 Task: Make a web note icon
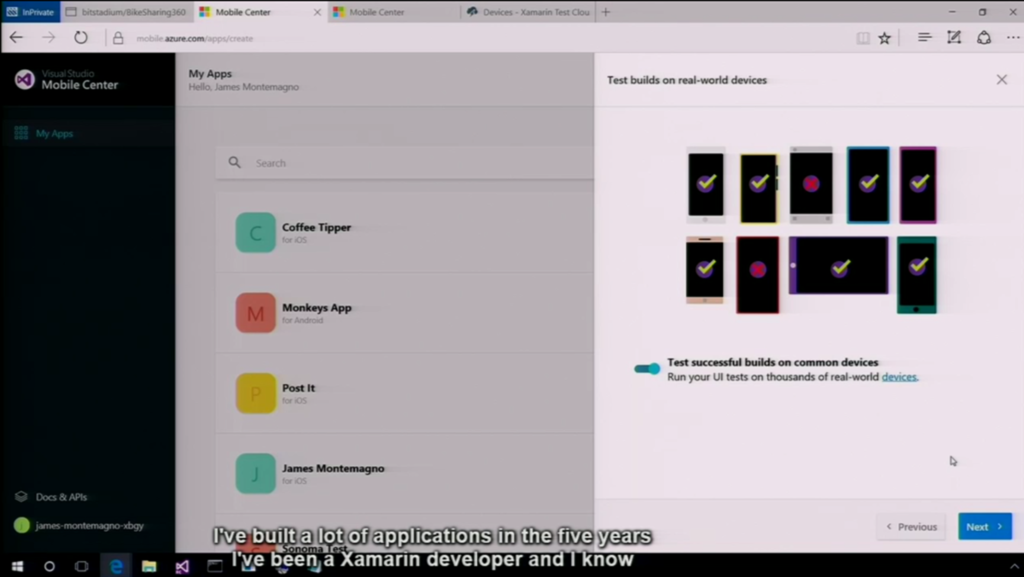[x=954, y=38]
